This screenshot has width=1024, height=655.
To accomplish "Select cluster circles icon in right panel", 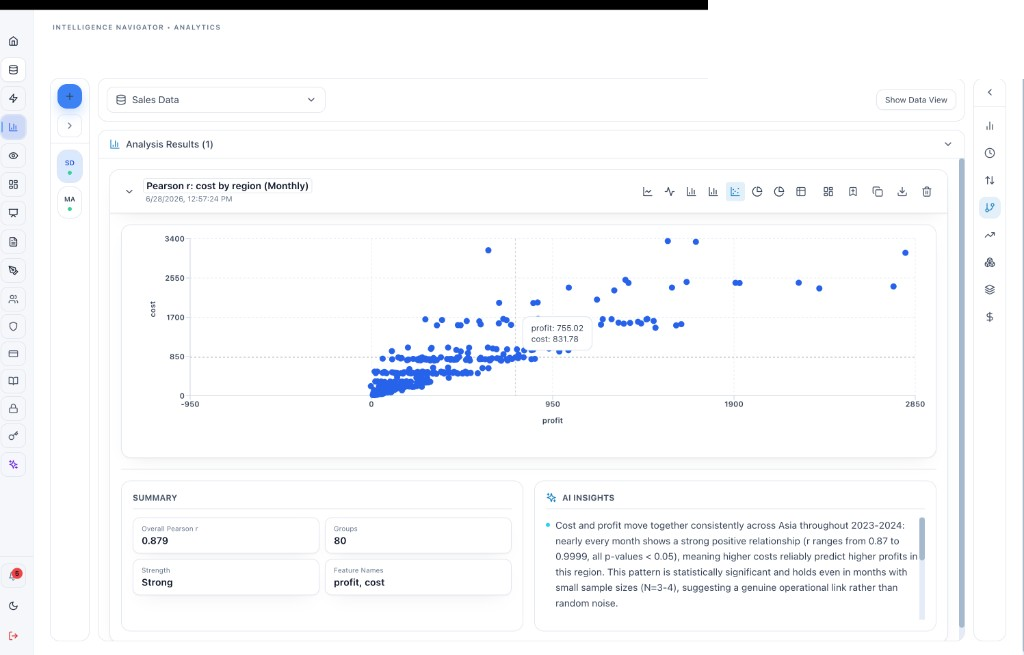I will tap(989, 263).
